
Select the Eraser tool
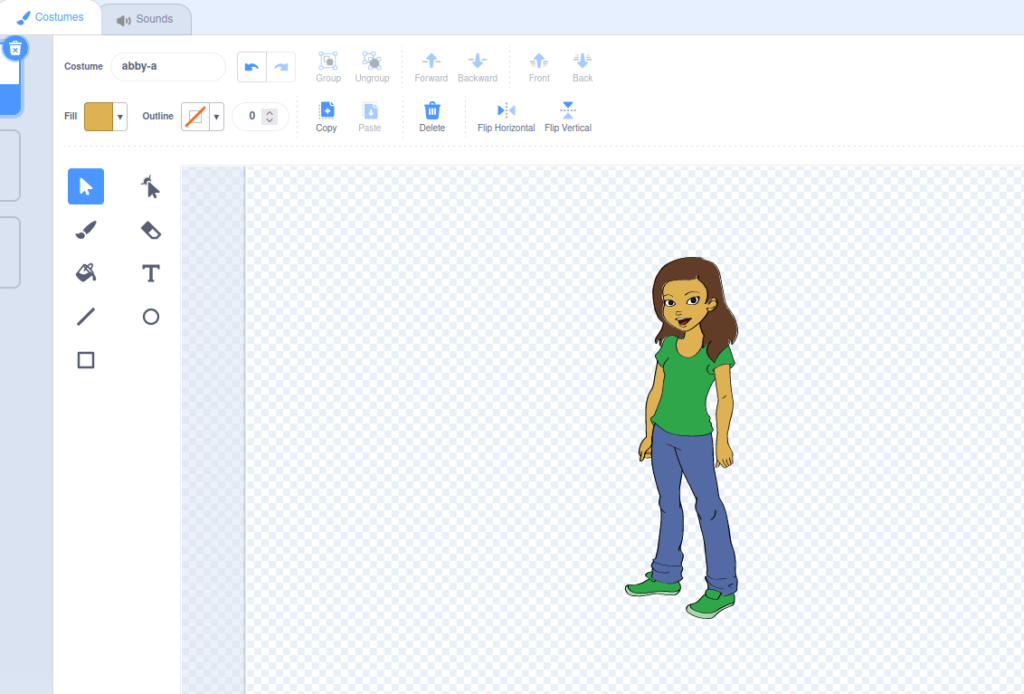tap(150, 231)
